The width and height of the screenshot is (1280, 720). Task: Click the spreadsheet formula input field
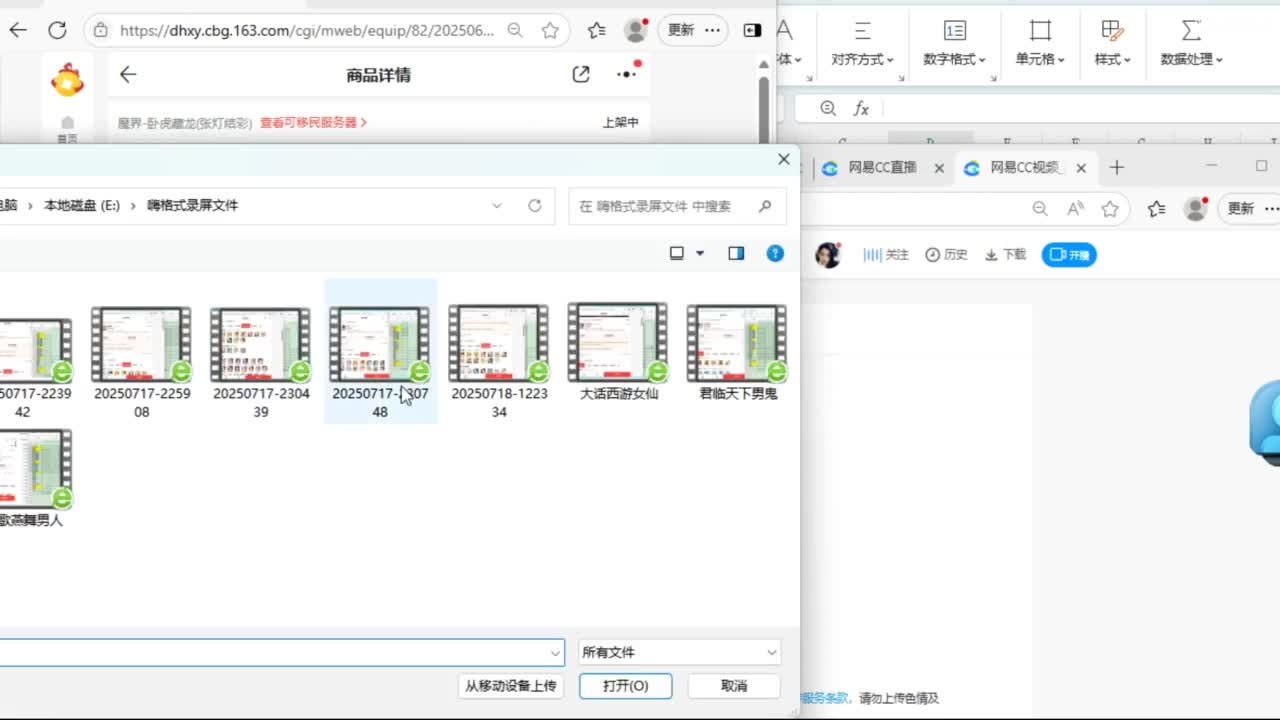(x=1080, y=108)
